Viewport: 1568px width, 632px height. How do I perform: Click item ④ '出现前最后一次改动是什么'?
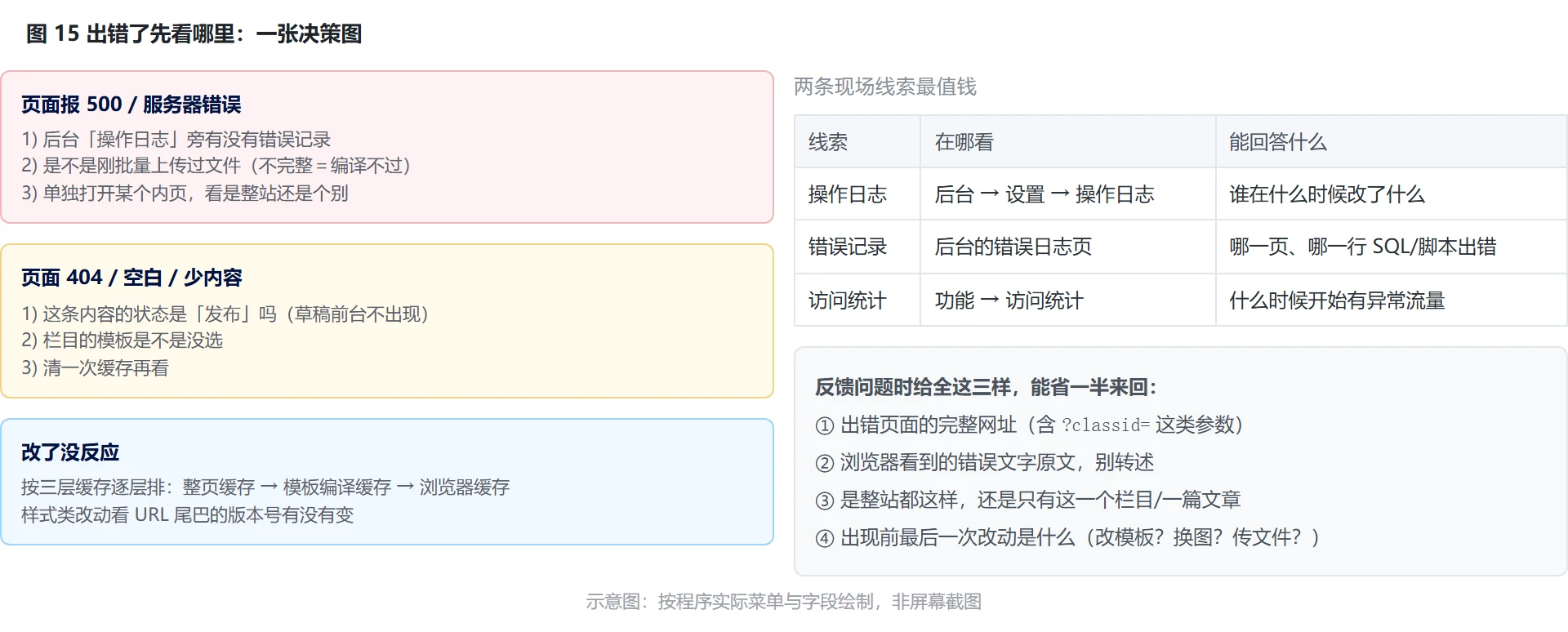coord(1068,537)
